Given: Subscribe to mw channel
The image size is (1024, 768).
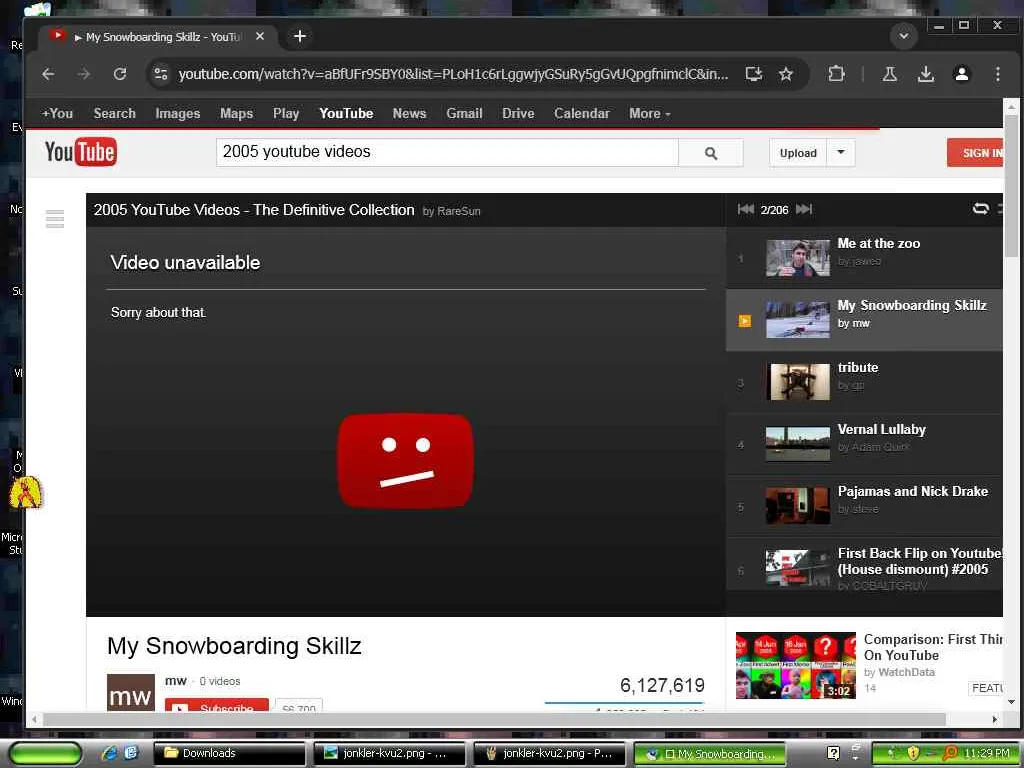Looking at the screenshot, I should (x=217, y=705).
